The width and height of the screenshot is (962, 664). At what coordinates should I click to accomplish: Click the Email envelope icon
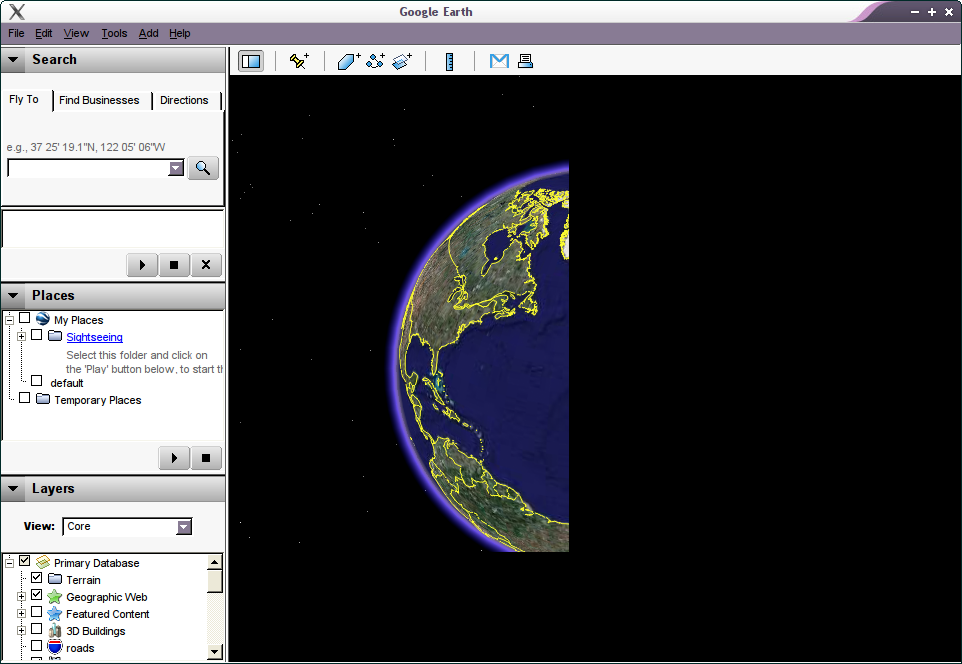coord(499,61)
